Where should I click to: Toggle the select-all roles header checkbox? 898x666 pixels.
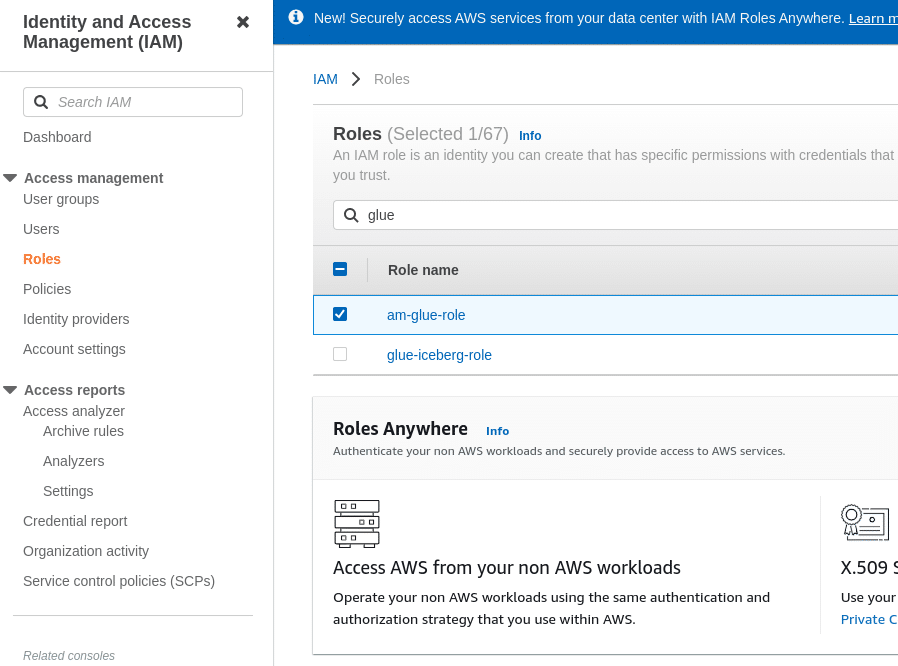pos(340,269)
